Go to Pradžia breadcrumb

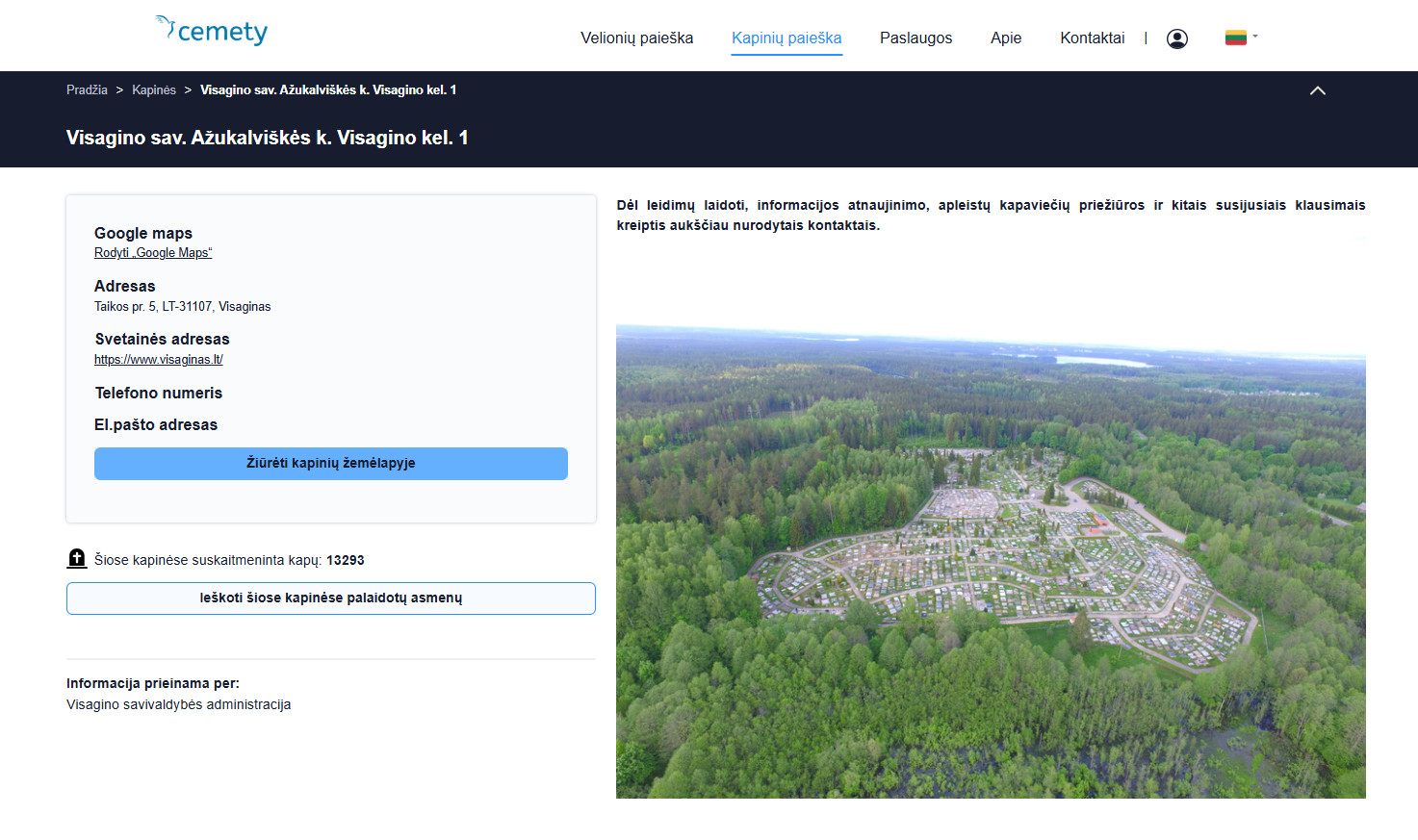pyautogui.click(x=87, y=89)
